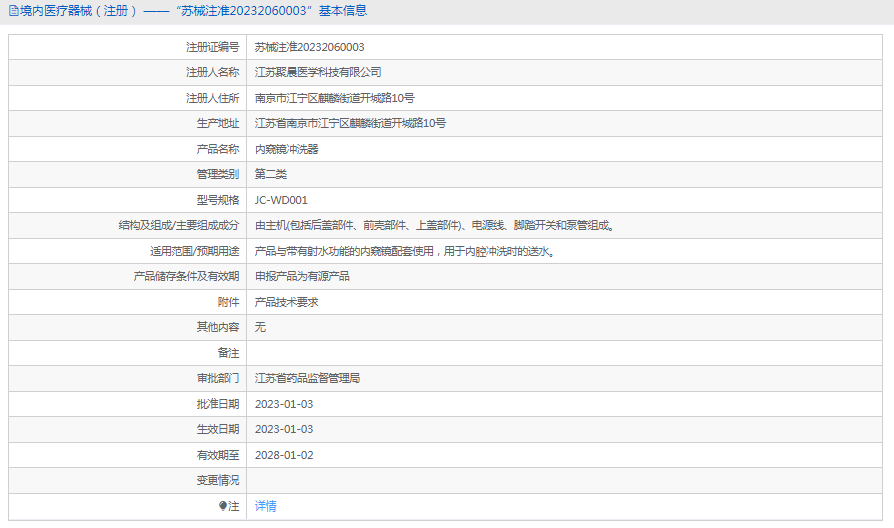Select production address 江苏省南京市江宁区麒麟街道开城路10号
894x528 pixels.
(x=351, y=123)
